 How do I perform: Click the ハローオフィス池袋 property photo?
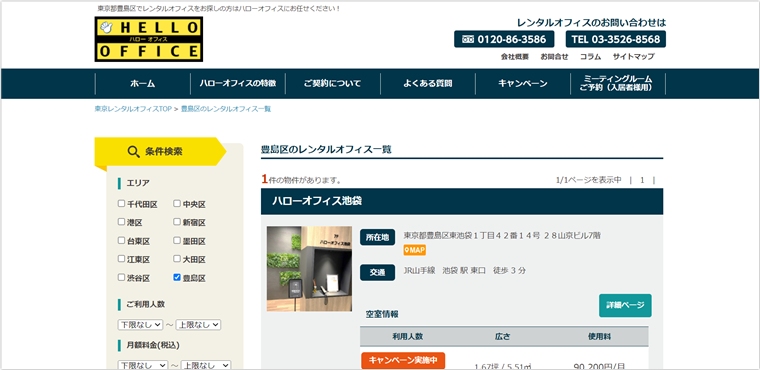click(309, 268)
